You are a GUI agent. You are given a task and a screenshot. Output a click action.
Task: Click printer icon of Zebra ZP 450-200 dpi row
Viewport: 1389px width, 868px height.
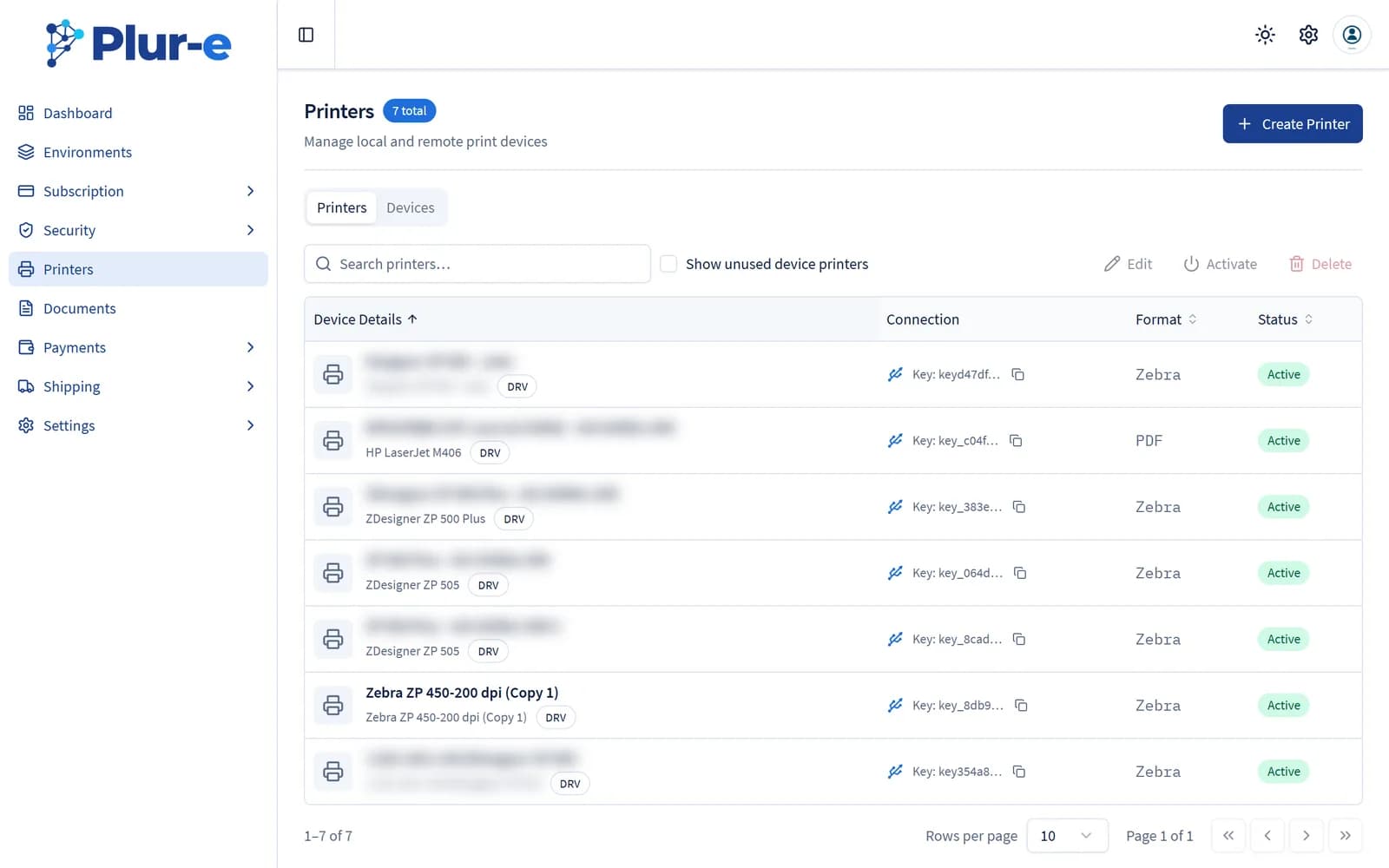coord(333,706)
